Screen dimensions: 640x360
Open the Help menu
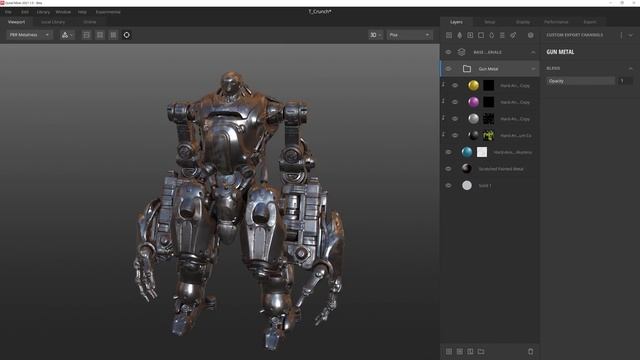[x=82, y=12]
